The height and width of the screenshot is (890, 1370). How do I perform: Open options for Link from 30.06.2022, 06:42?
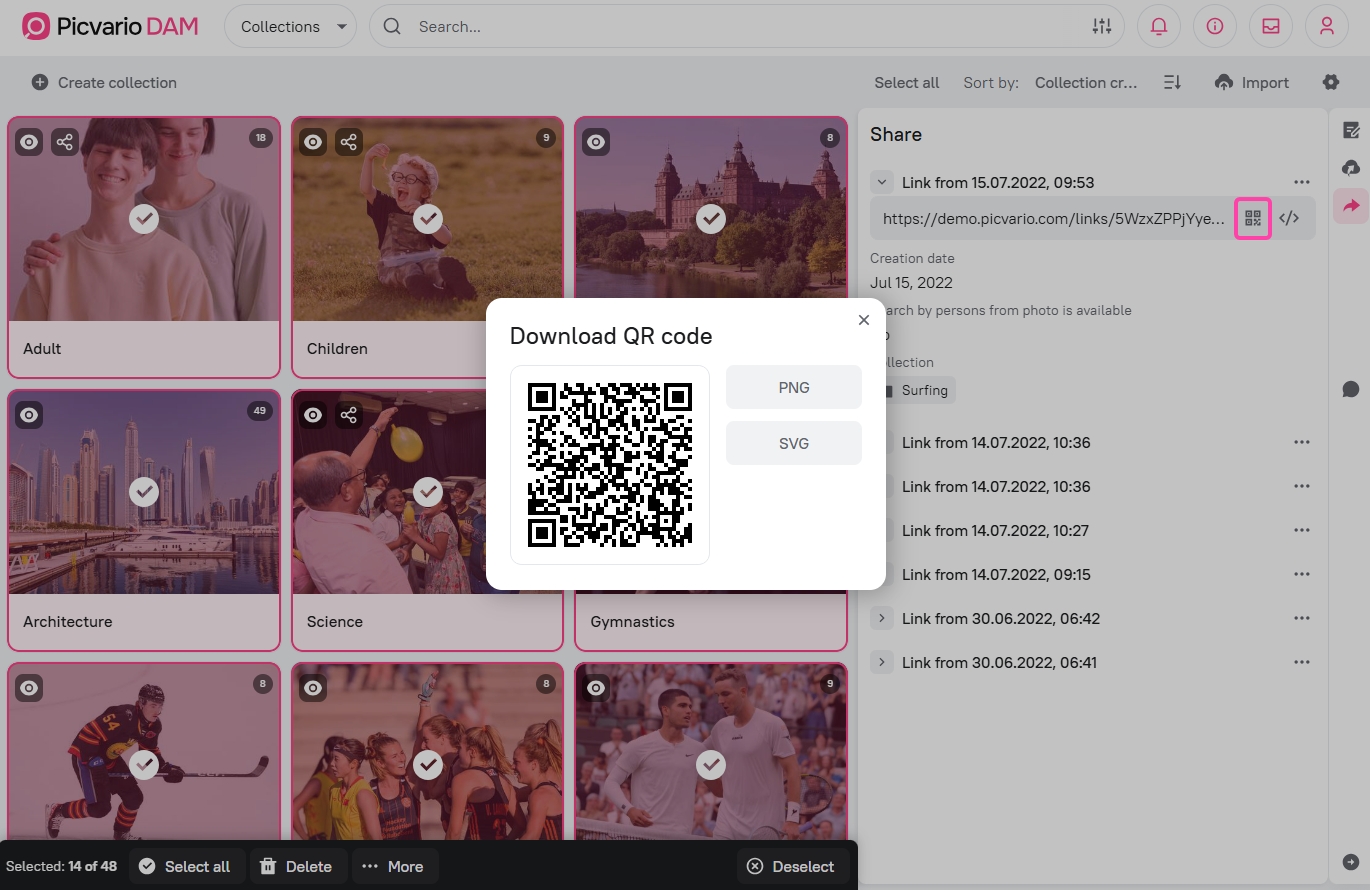point(1301,618)
